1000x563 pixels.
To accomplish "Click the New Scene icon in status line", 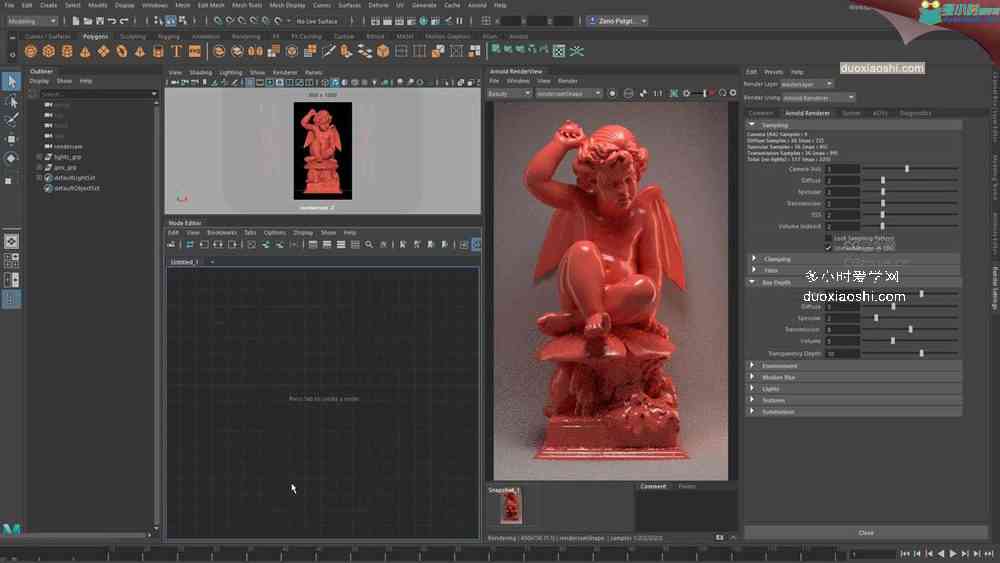I will [x=75, y=21].
